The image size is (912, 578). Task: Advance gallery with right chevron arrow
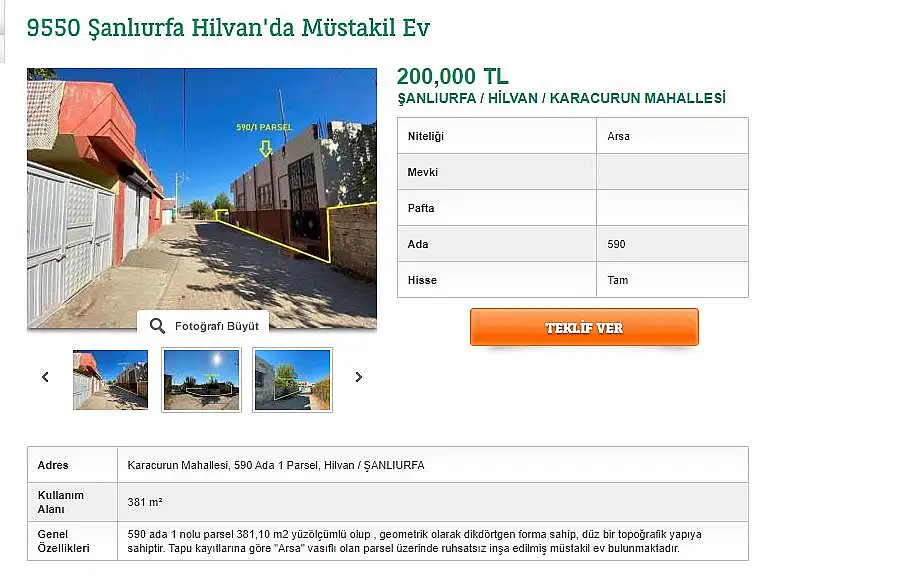pyautogui.click(x=358, y=377)
